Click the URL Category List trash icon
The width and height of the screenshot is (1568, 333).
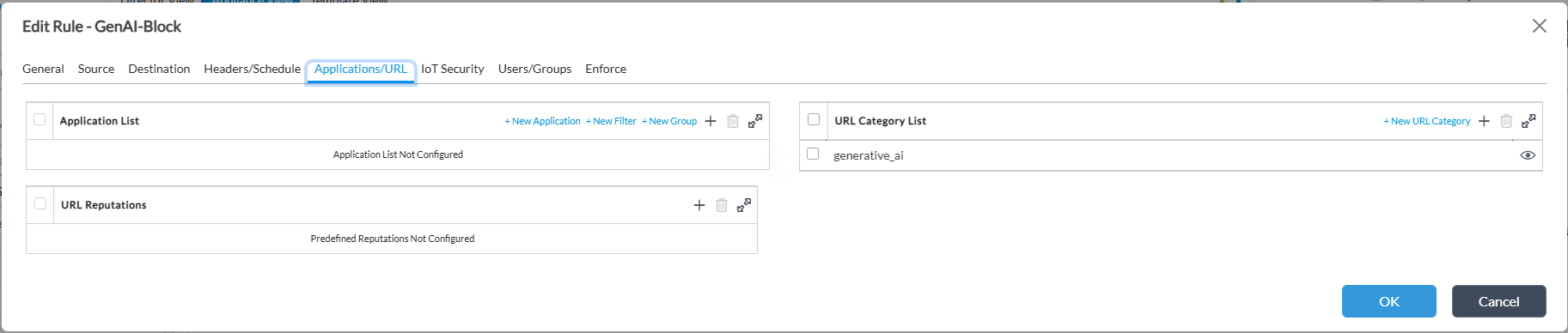(x=1506, y=121)
